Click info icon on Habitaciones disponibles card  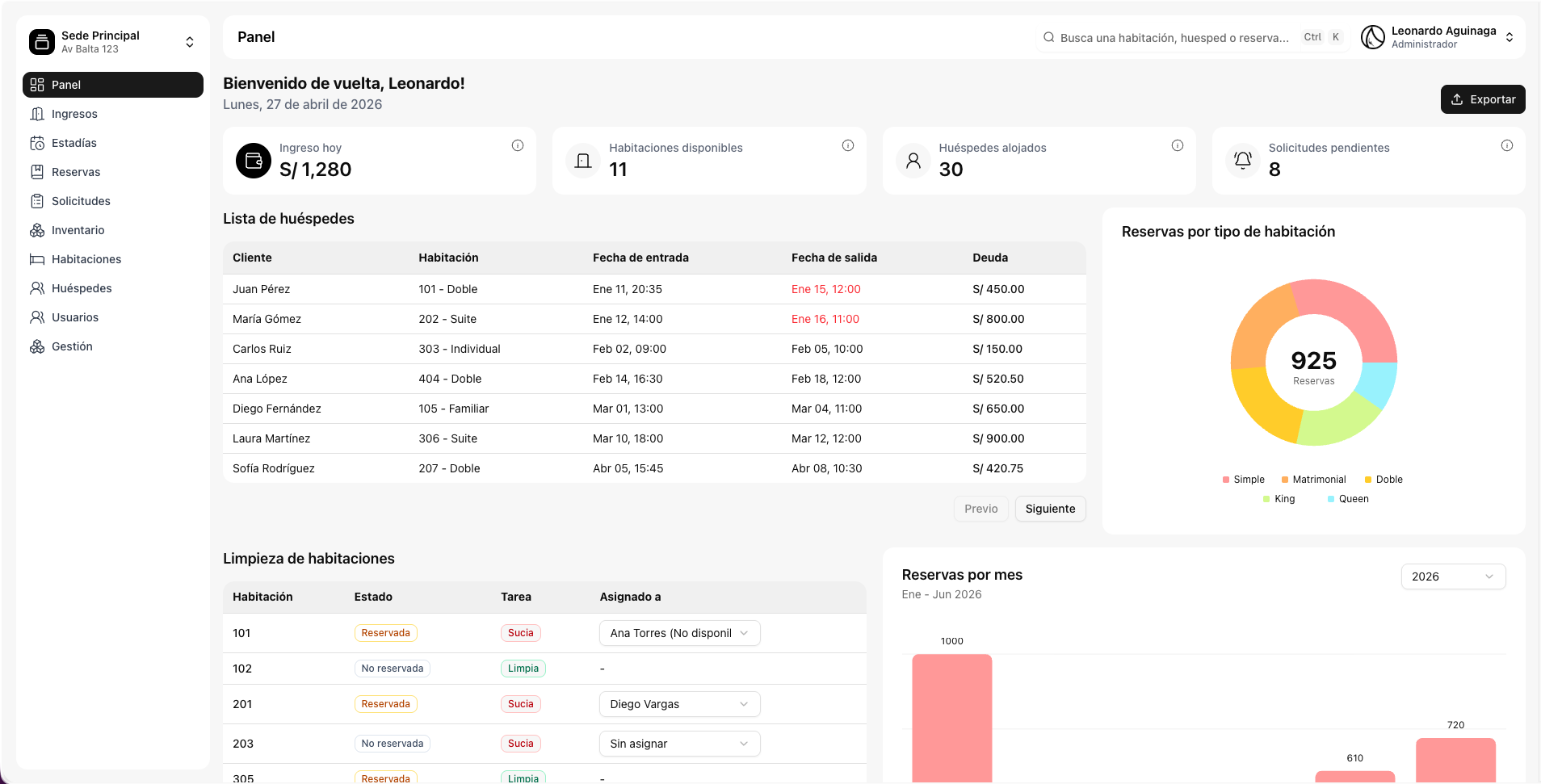[x=848, y=145]
